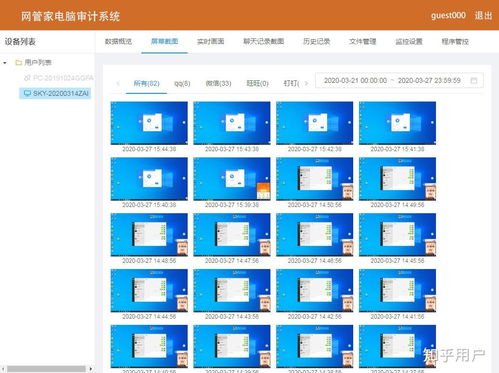Click the left arrow of filter tabs
Image resolution: width=499 pixels, height=373 pixels.
tap(118, 83)
